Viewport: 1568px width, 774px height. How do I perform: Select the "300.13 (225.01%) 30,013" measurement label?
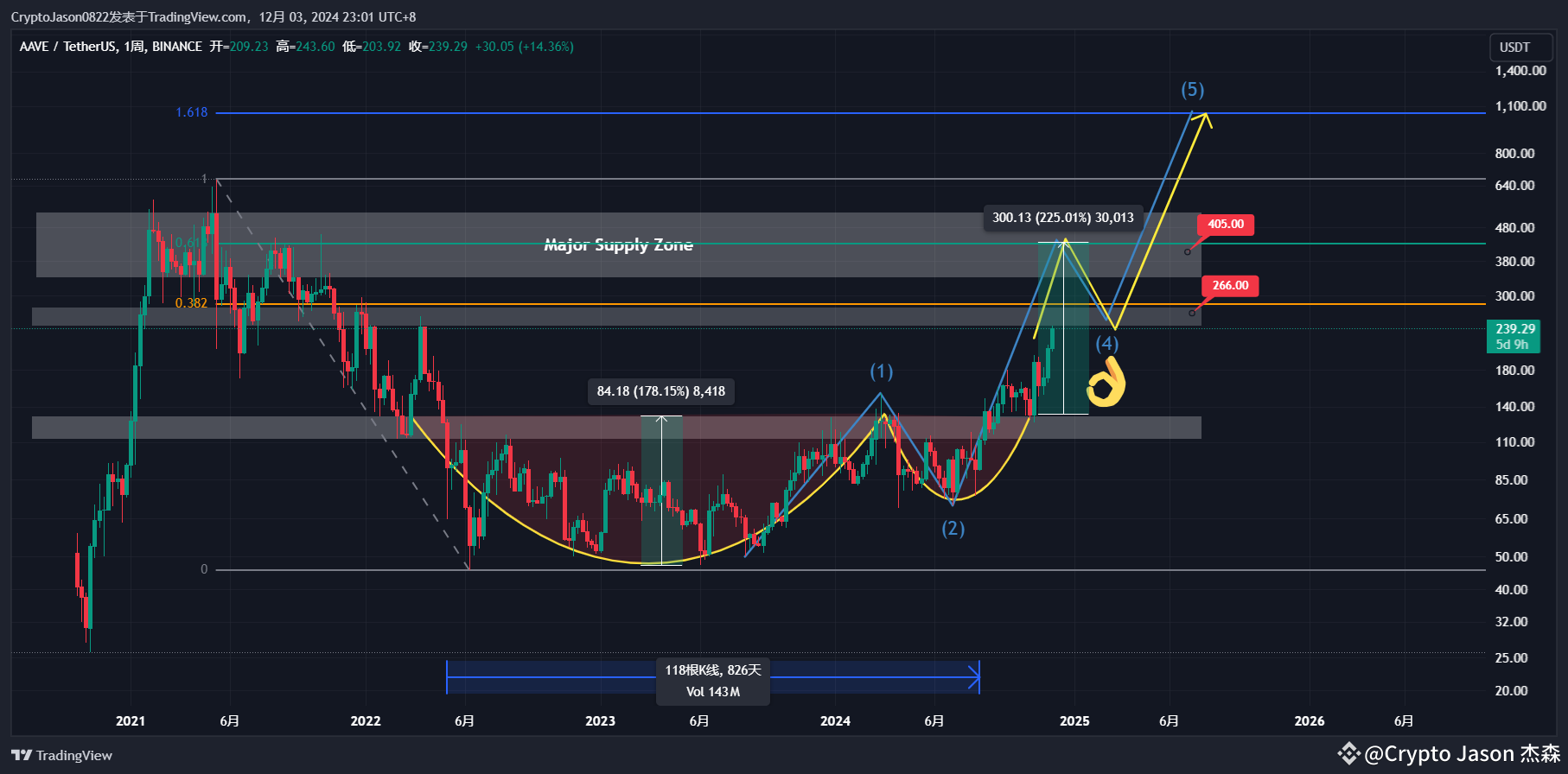pos(1063,218)
